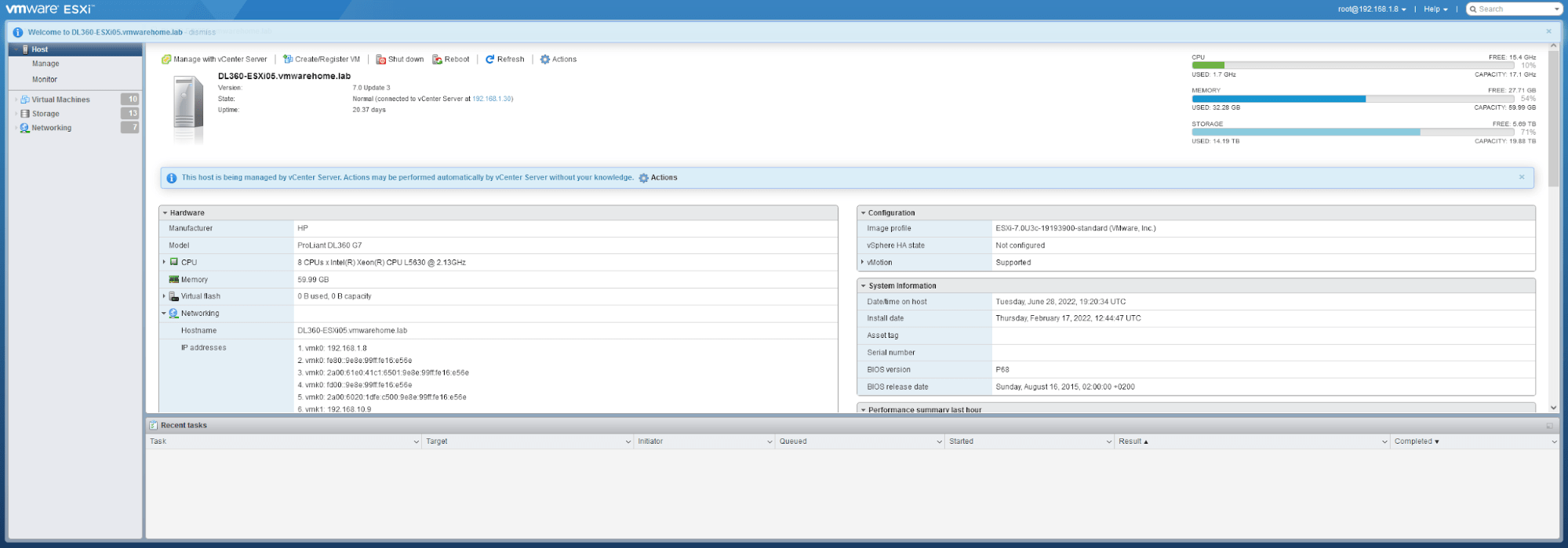Click the Host server icon in navigator
Screen dimensions: 1568x548
pyautogui.click(x=26, y=49)
